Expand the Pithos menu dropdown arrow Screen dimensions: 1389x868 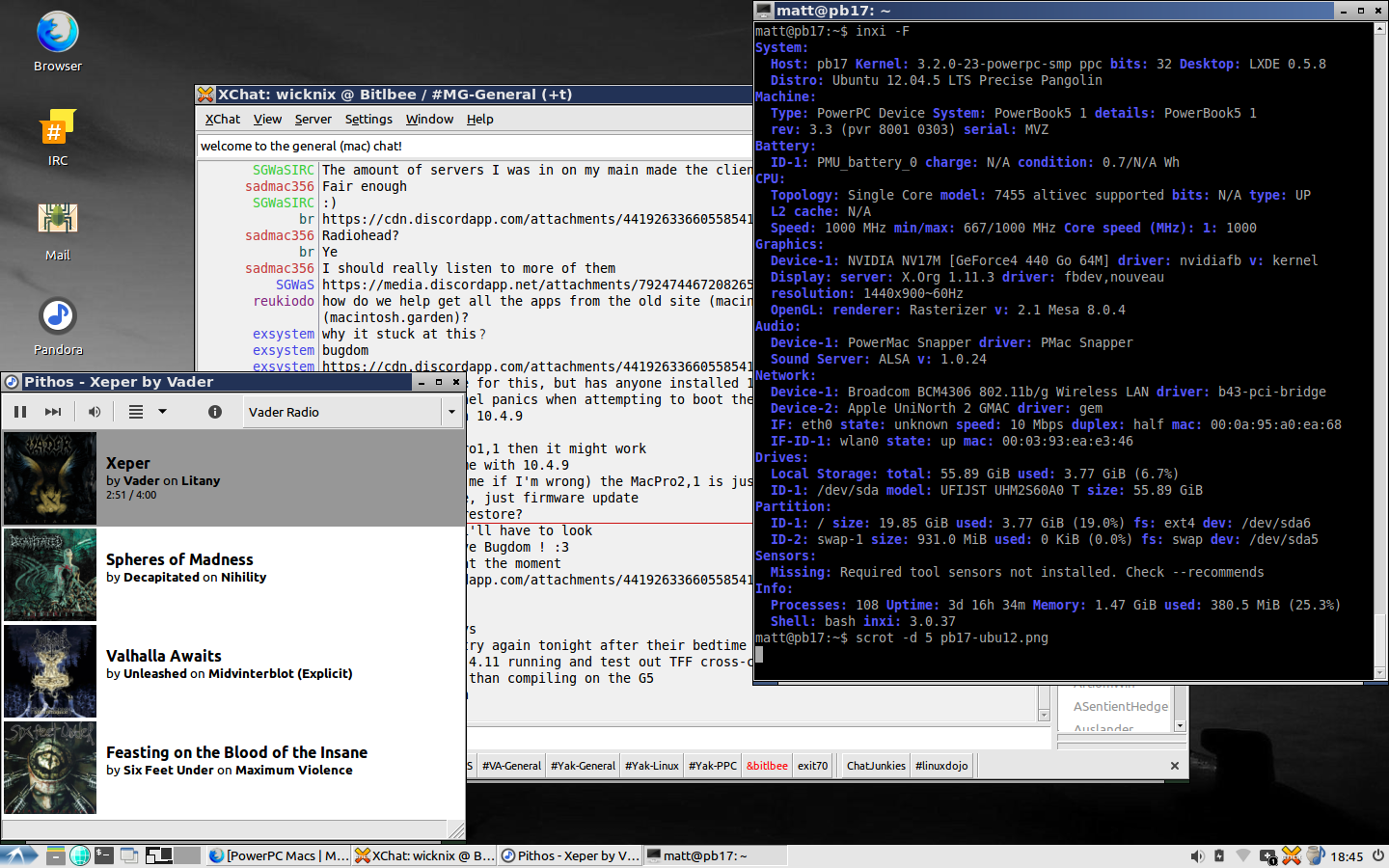pos(162,412)
